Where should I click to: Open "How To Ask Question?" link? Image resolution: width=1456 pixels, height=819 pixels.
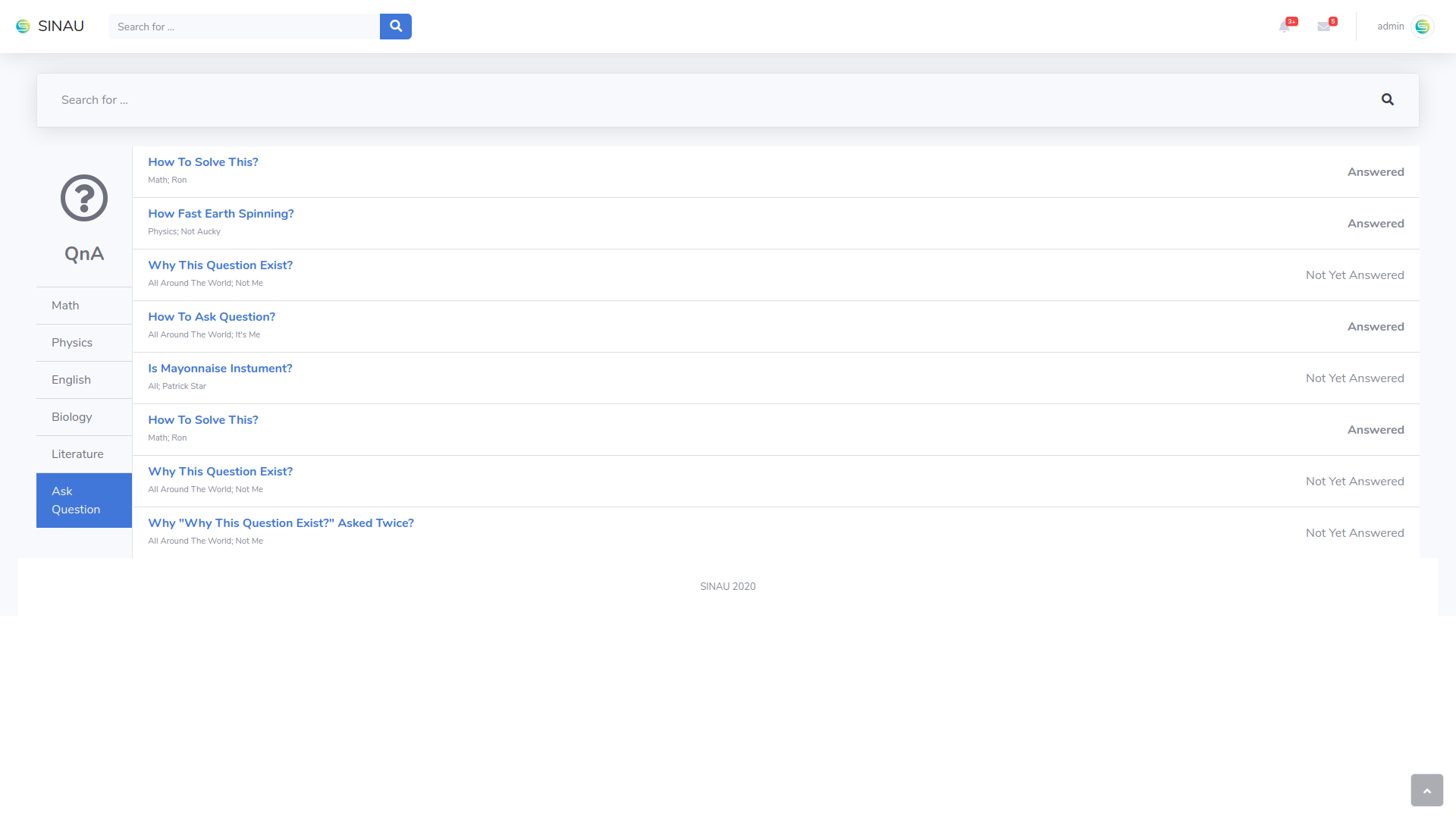(212, 317)
